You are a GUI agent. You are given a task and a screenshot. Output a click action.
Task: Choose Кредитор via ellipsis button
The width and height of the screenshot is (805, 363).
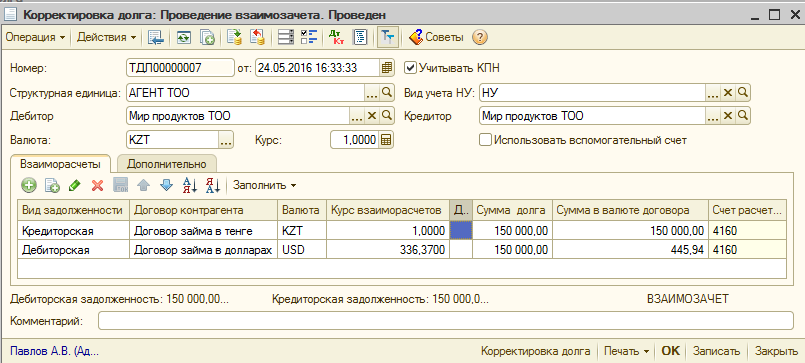(712, 116)
